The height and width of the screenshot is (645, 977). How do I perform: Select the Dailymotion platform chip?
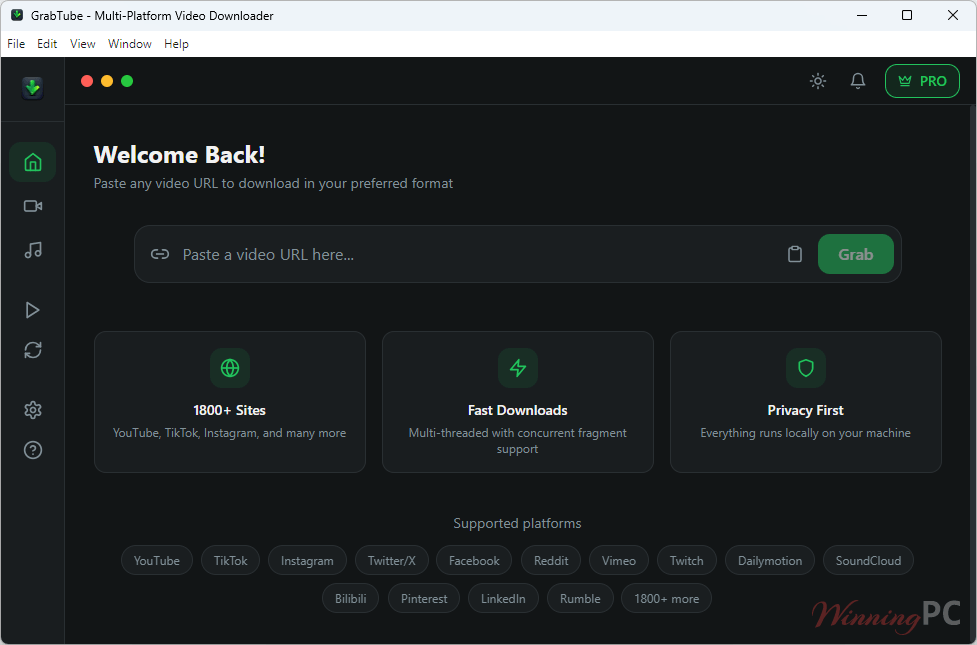tap(770, 560)
